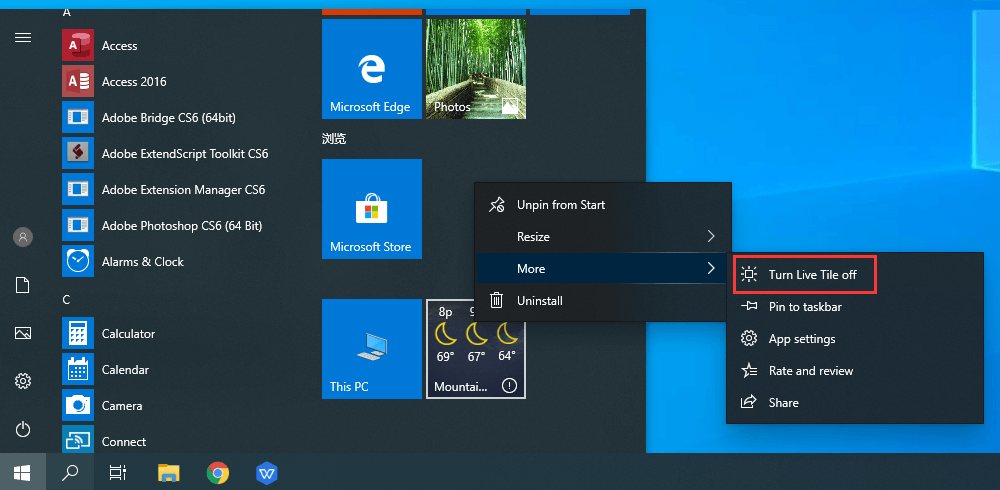Open Settings gear in Start sidebar
This screenshot has width=1000, height=490.
[23, 382]
